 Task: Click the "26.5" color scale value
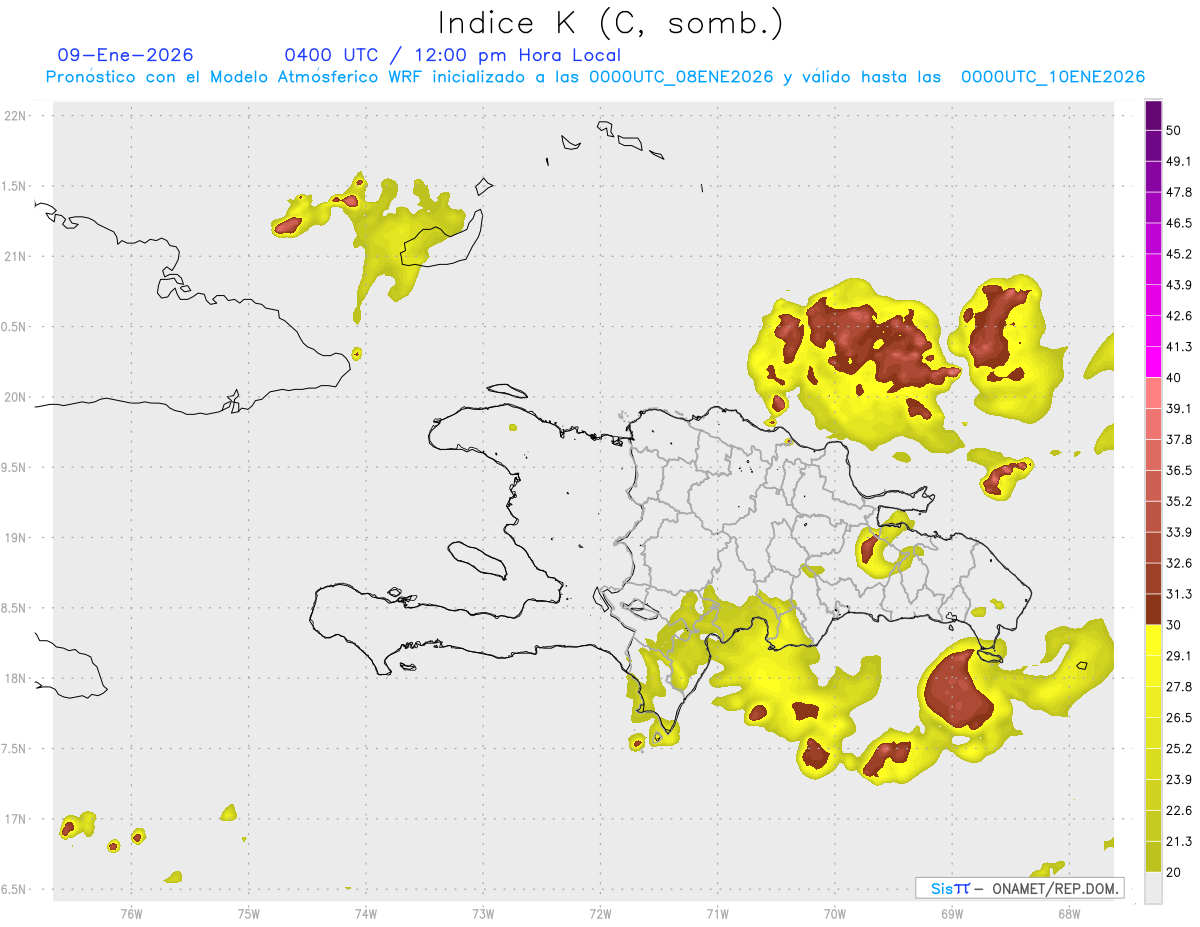pyautogui.click(x=1179, y=718)
